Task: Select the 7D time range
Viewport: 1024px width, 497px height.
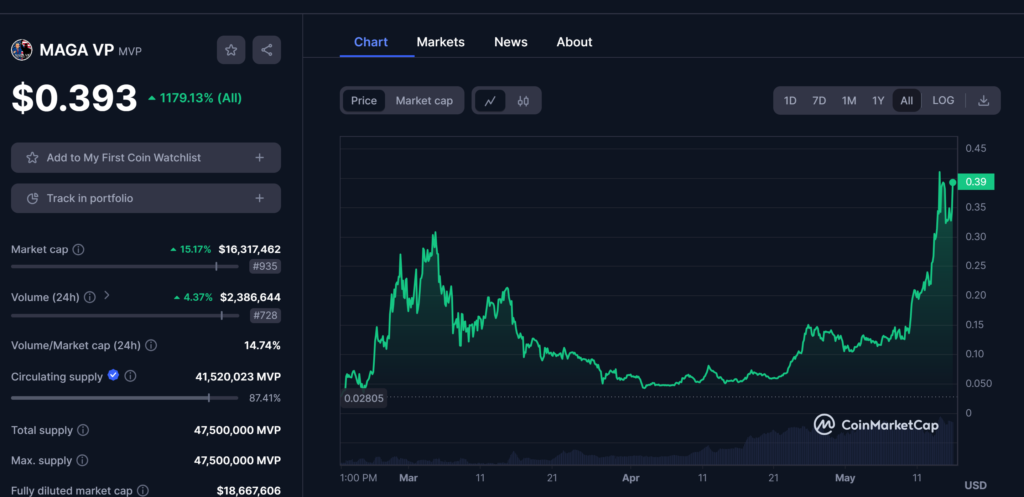Action: click(x=819, y=101)
